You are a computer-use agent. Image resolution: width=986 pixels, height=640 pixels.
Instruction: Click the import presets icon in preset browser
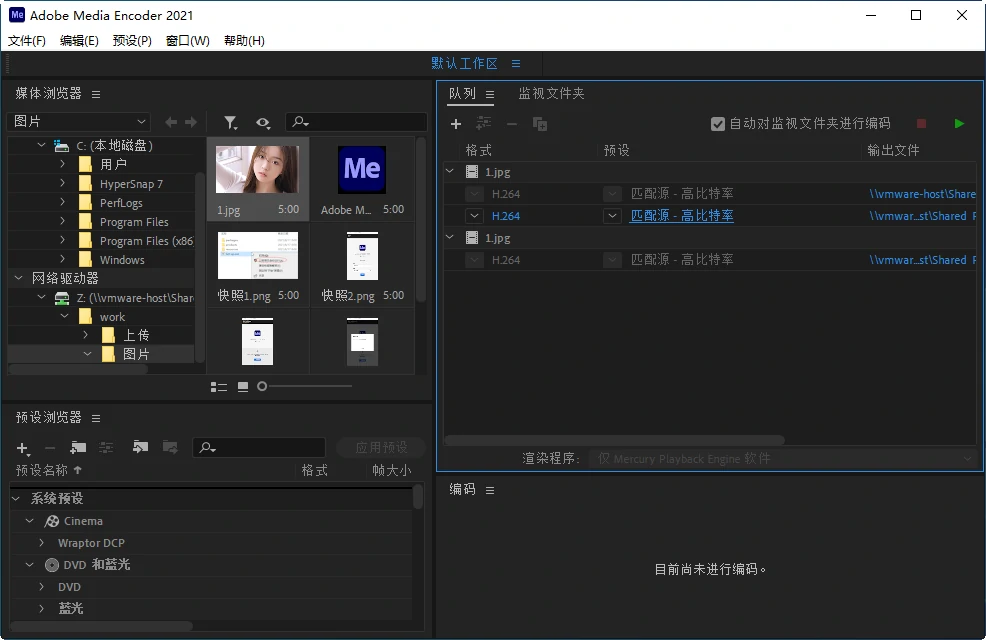(140, 447)
